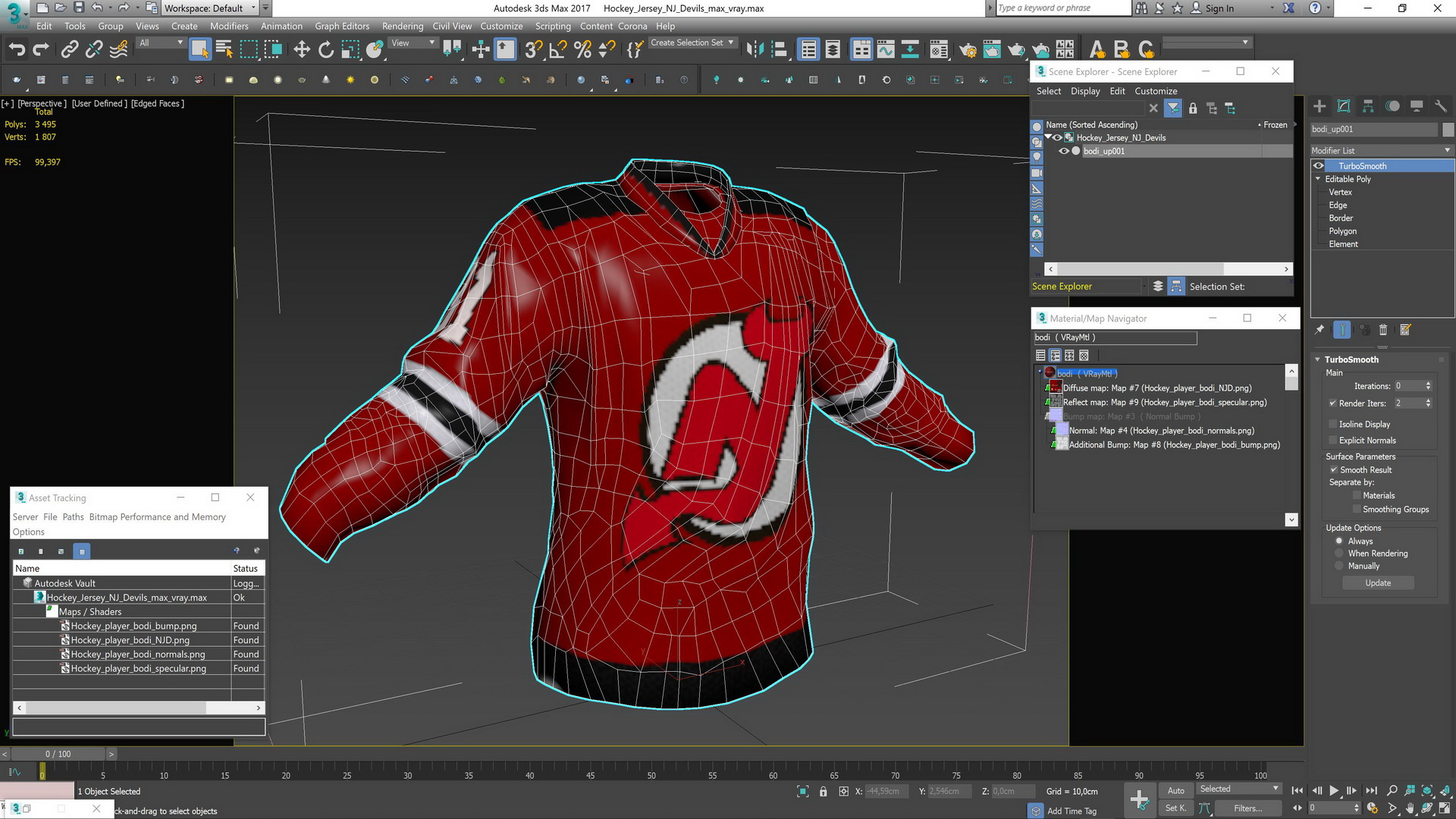Click the Undo arrow icon

pyautogui.click(x=17, y=50)
